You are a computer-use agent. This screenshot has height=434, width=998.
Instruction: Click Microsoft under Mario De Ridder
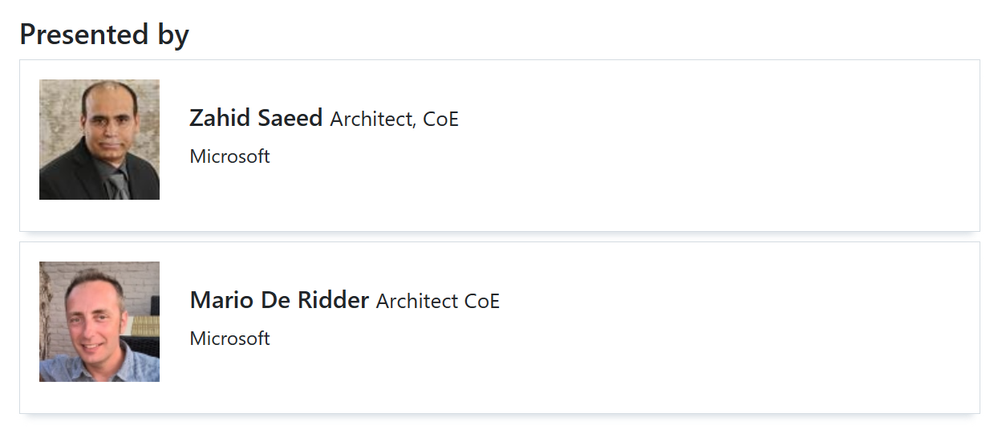coord(229,338)
